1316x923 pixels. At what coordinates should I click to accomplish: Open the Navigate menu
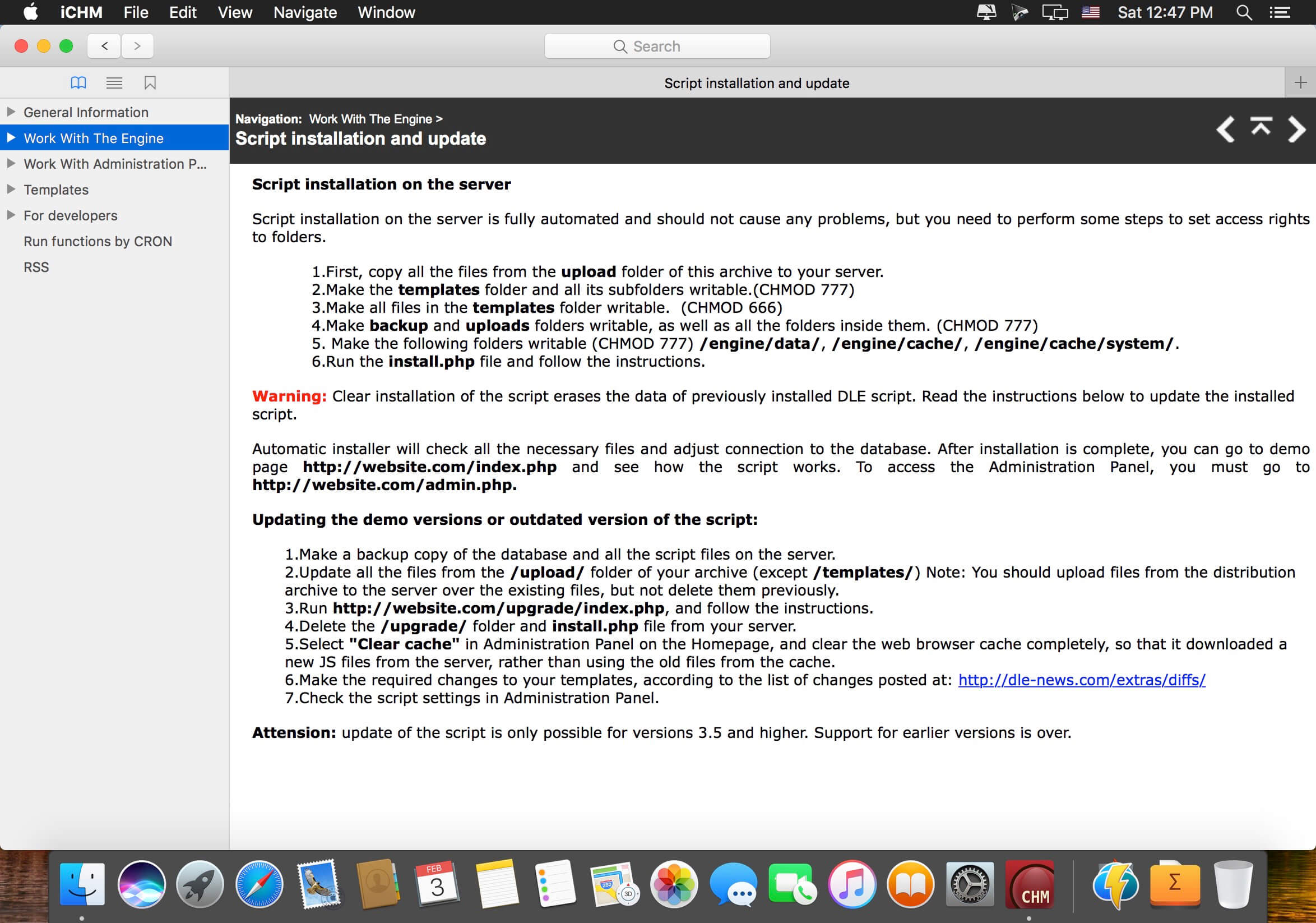pos(305,12)
